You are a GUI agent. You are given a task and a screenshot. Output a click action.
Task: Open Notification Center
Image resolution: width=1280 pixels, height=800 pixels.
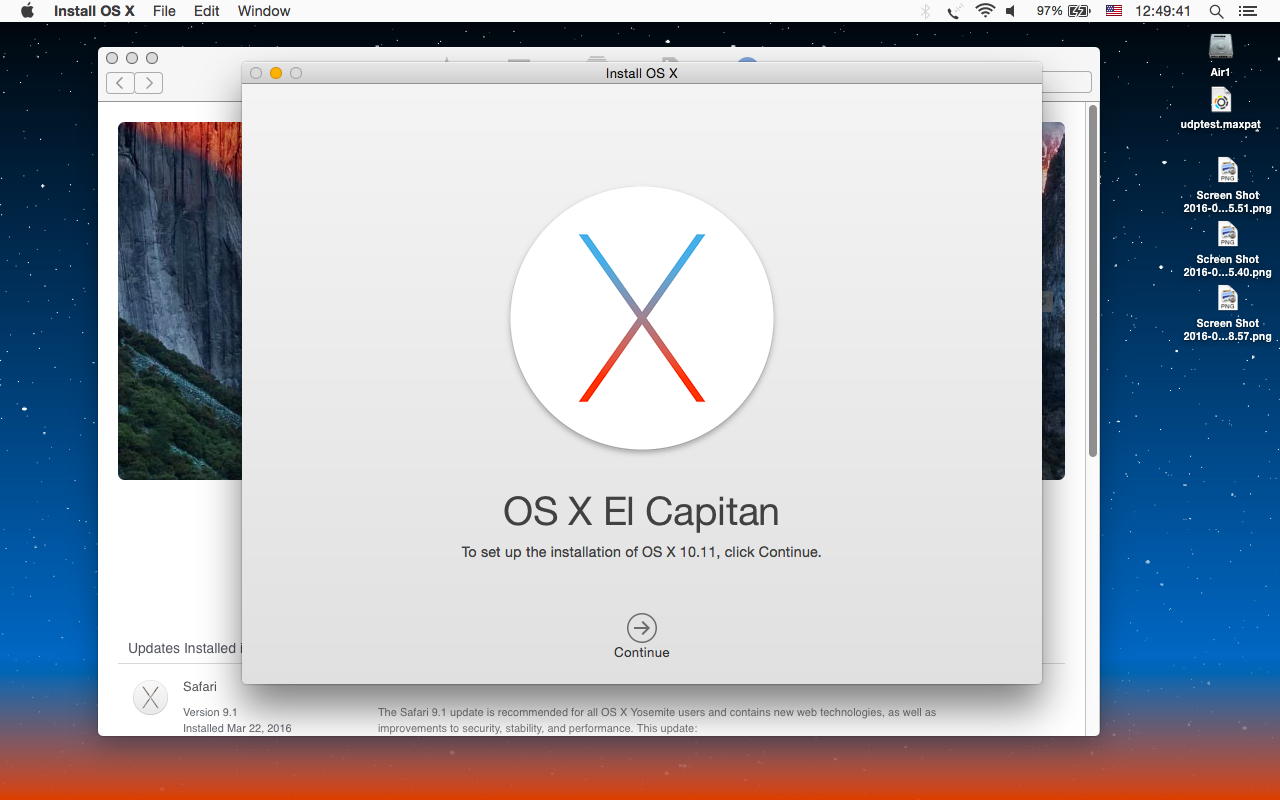click(x=1247, y=11)
